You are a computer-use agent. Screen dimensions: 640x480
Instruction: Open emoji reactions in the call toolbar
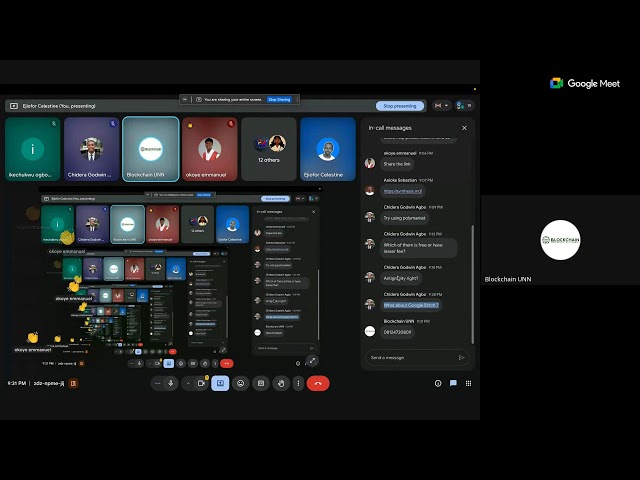pos(240,383)
